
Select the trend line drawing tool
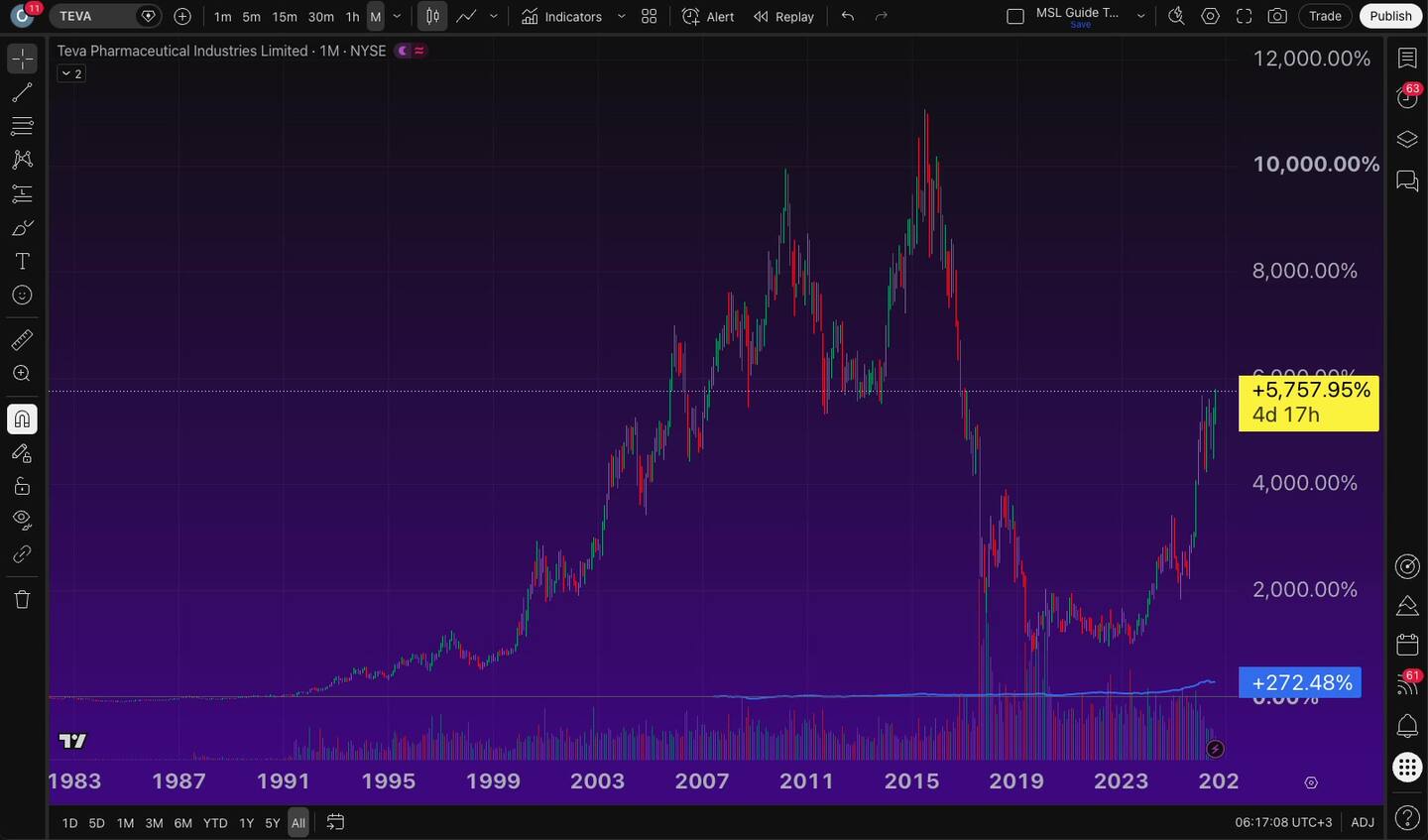point(22,92)
